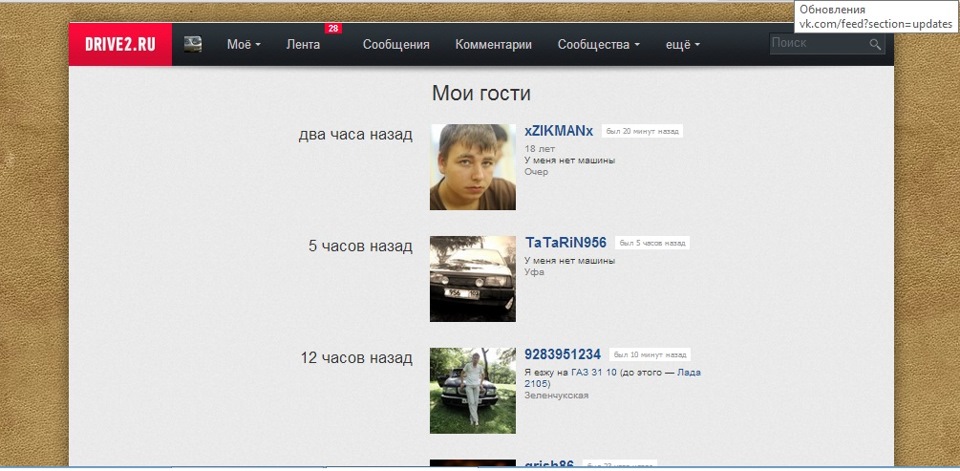The image size is (960, 471).
Task: Click the '5 часов назад' timestamp
Action: click(x=361, y=246)
